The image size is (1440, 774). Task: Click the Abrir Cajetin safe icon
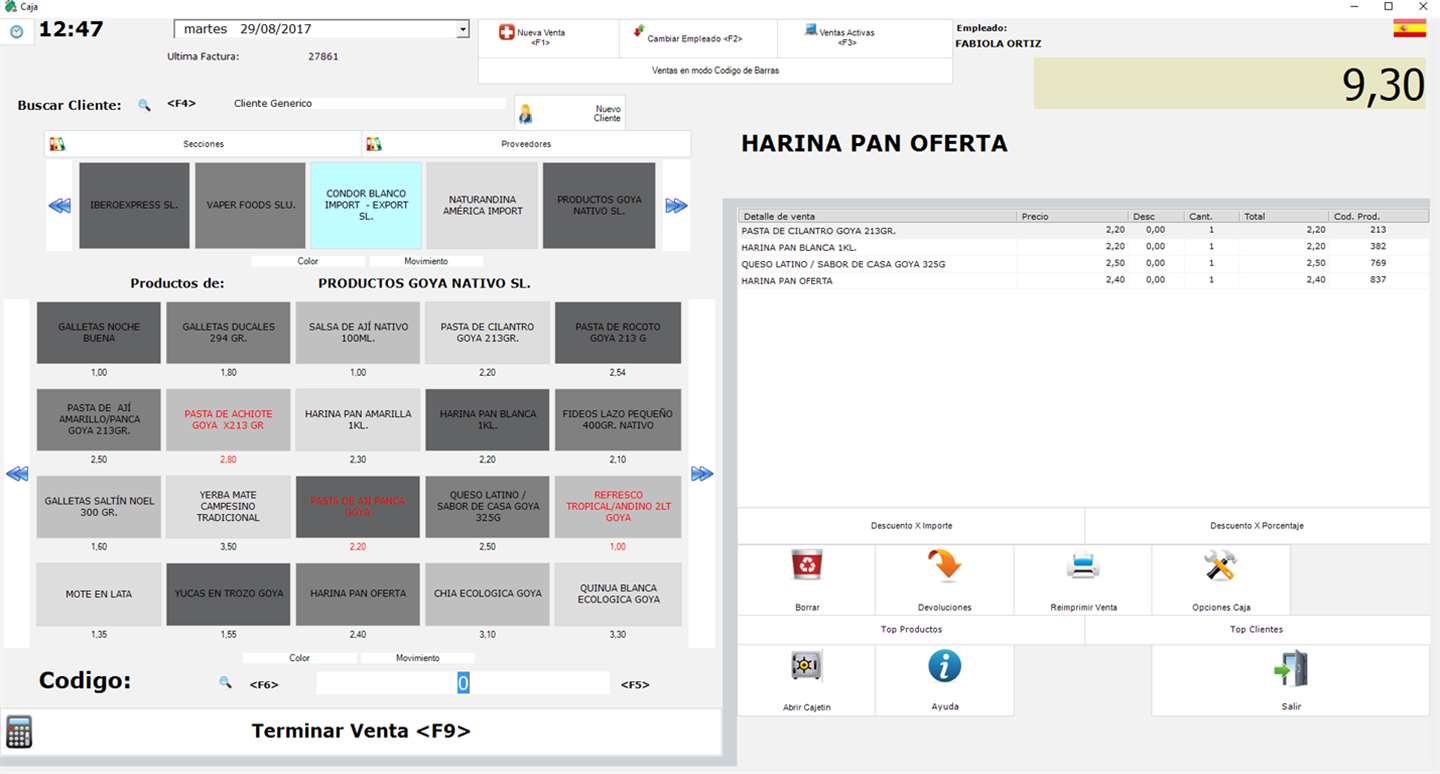(x=806, y=665)
